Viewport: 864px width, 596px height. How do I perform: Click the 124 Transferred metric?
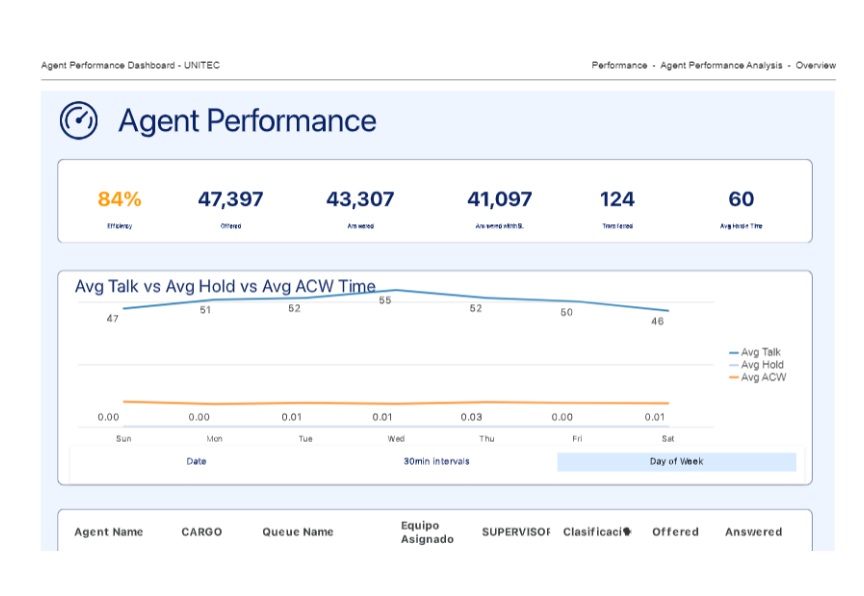tap(617, 200)
